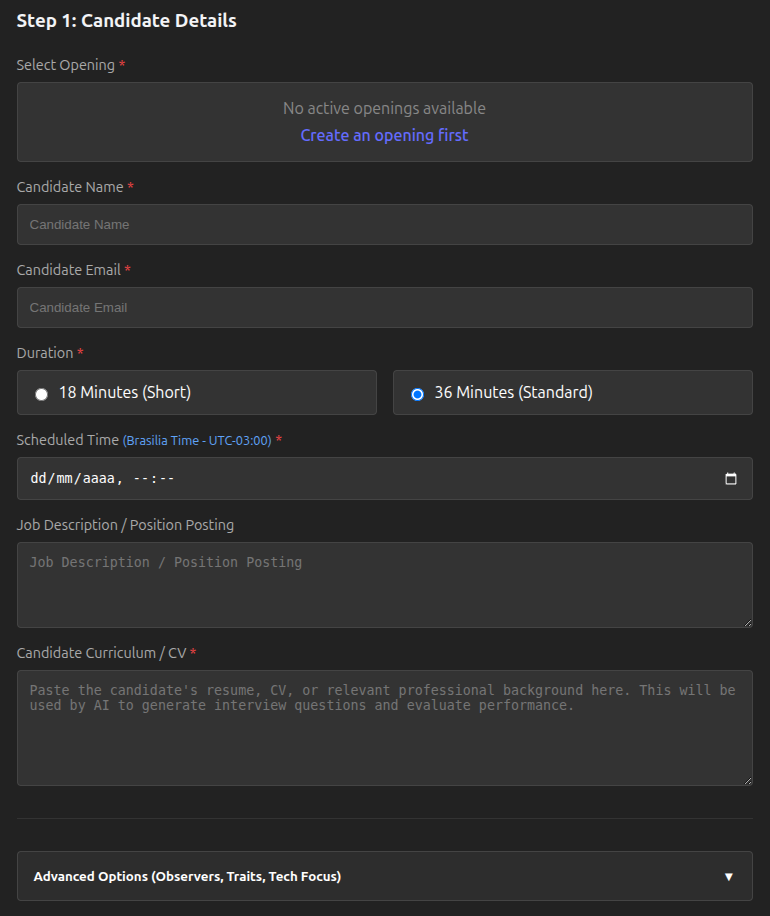Screen dimensions: 770x916
Task: Select the minutes segment in Scheduled Time
Action: click(166, 479)
